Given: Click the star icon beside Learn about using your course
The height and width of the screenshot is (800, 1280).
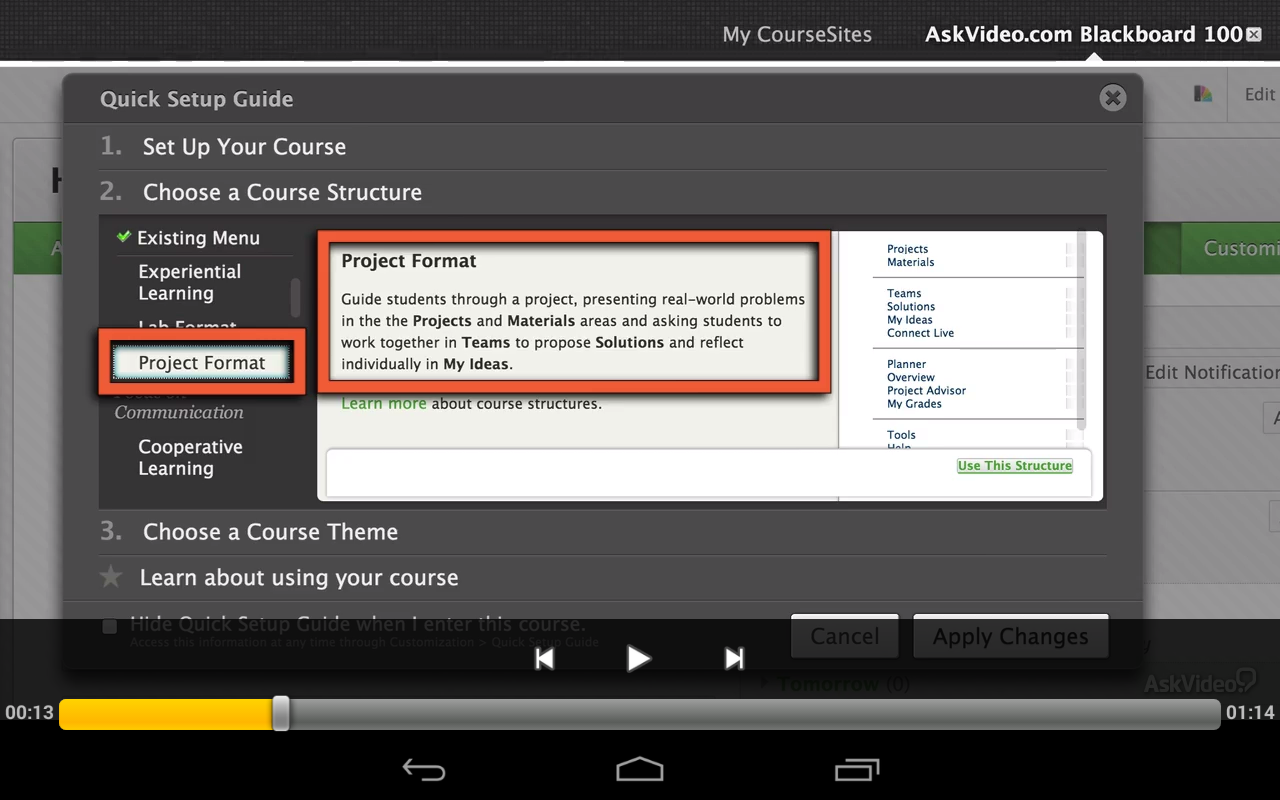Looking at the screenshot, I should 111,577.
